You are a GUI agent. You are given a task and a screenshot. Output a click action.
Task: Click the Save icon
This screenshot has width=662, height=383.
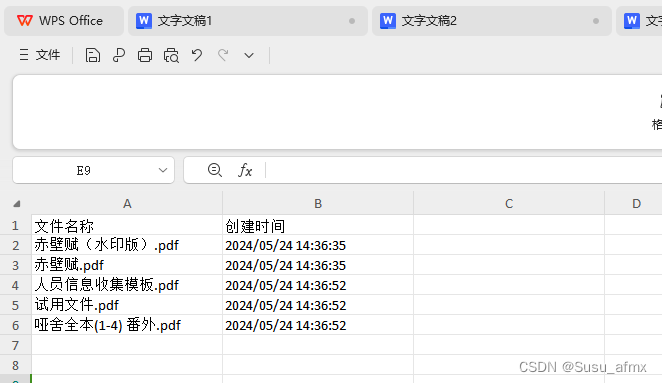coord(92,55)
